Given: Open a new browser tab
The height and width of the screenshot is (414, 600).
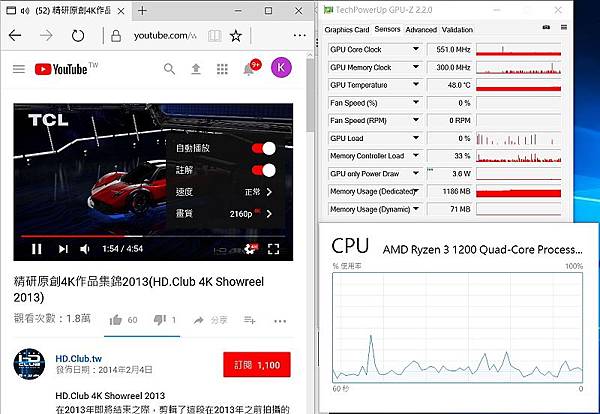Looking at the screenshot, I should click(x=142, y=11).
